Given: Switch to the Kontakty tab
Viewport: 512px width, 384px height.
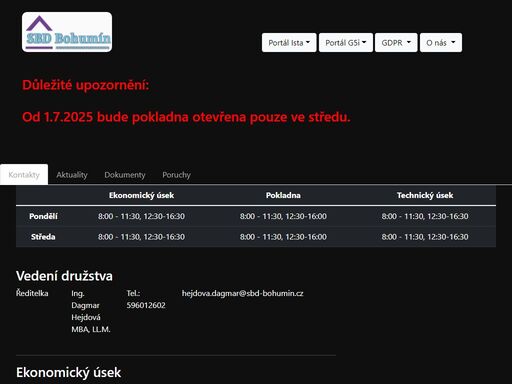Looking at the screenshot, I should click(24, 174).
